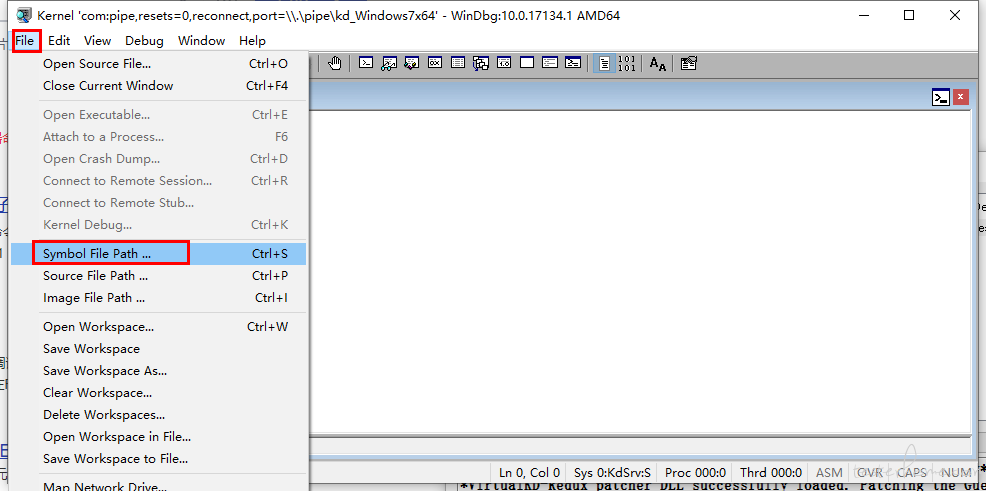This screenshot has height=491, width=986.
Task: Click the insert or remove breakpoint hand icon
Action: 335,63
